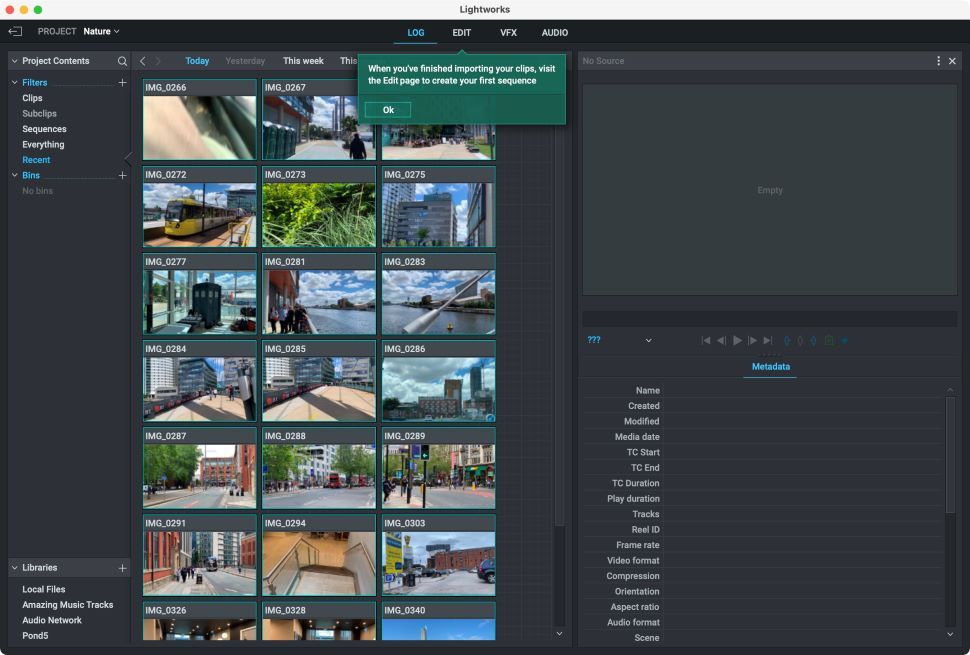Click the jump-to-end playback icon
This screenshot has height=655, width=970.
[x=768, y=340]
